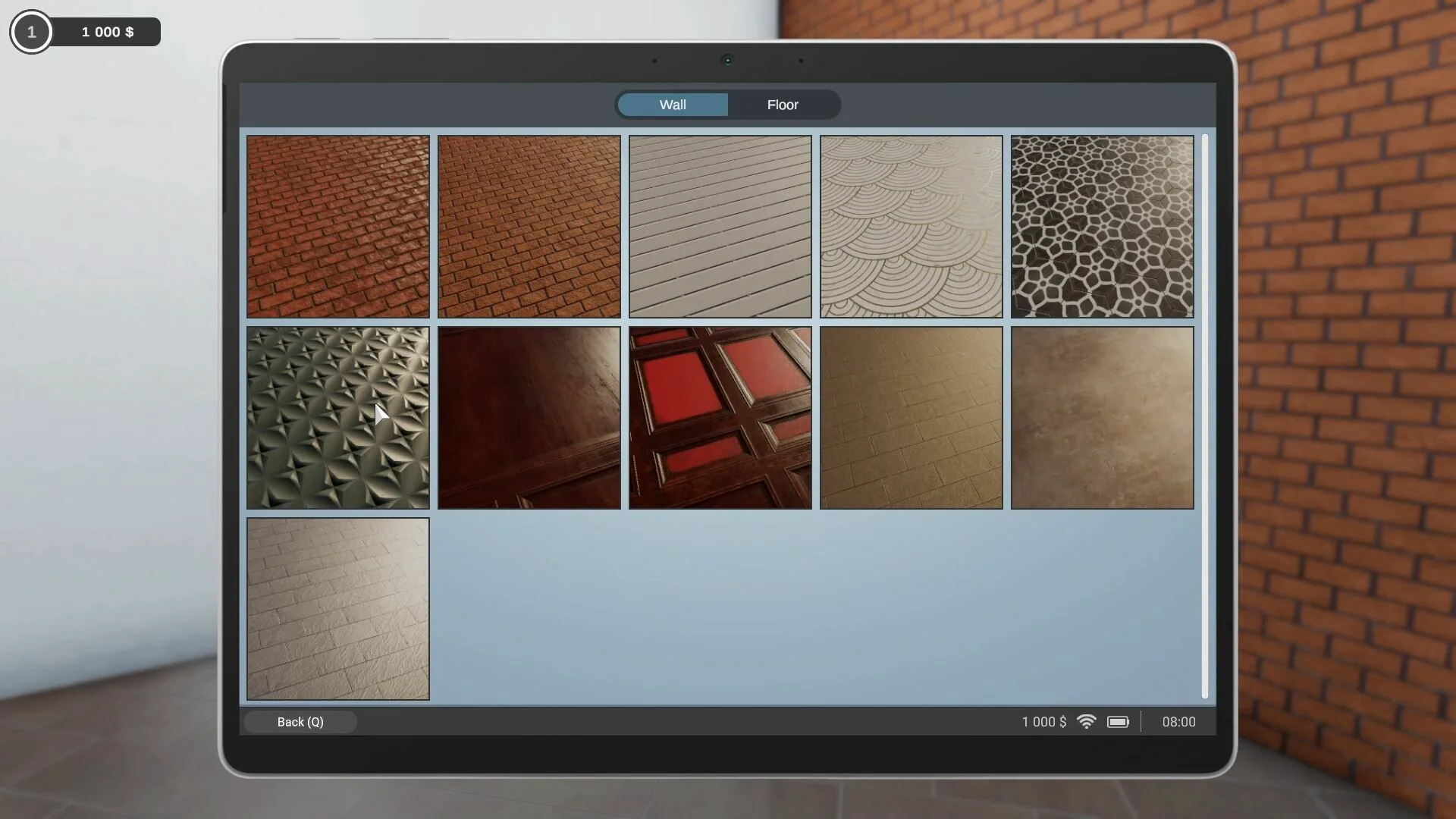The height and width of the screenshot is (819, 1456).
Task: Select the red wooden door panel texture
Action: [x=720, y=418]
